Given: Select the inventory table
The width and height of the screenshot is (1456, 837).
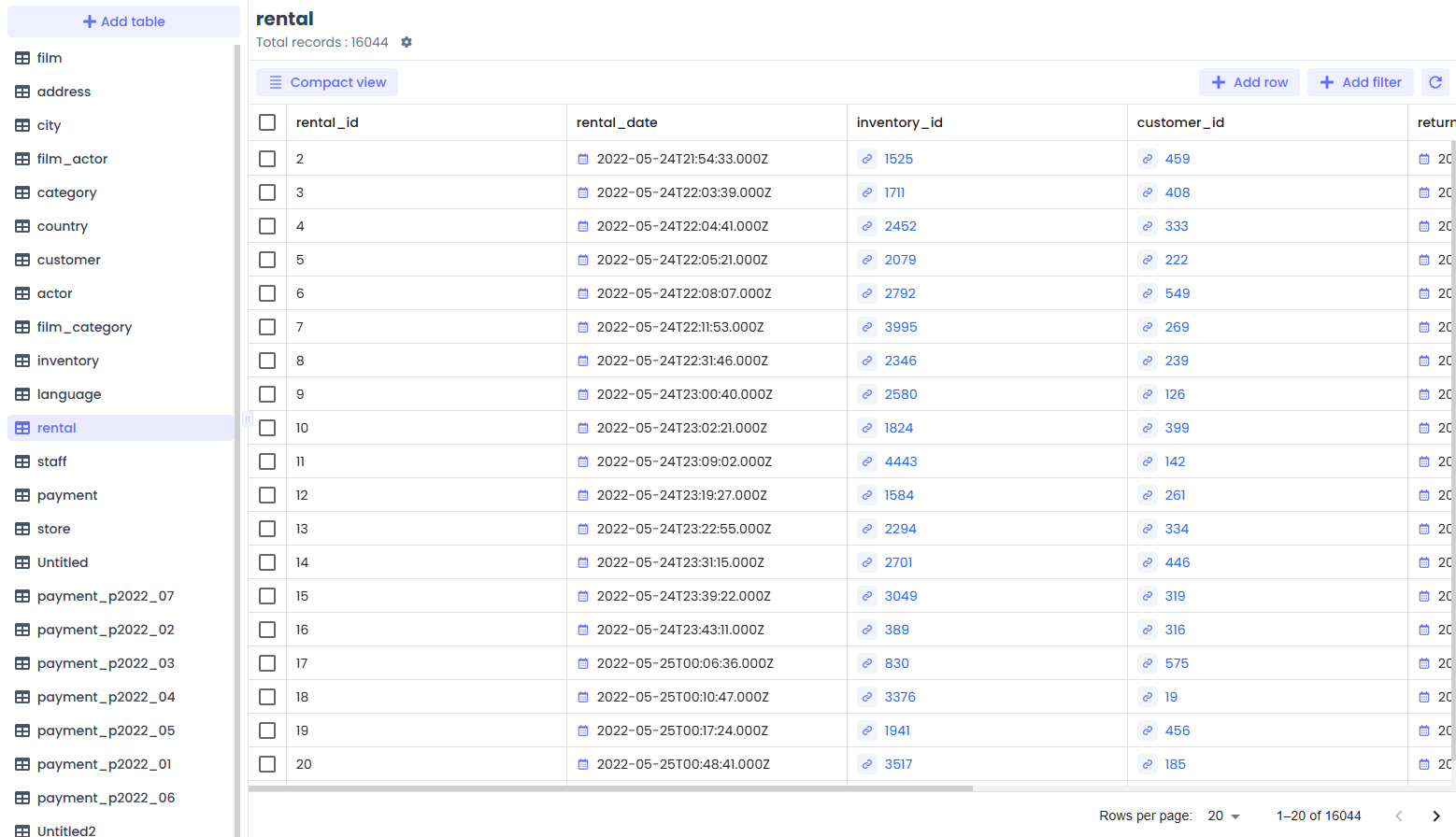Looking at the screenshot, I should tap(121, 361).
